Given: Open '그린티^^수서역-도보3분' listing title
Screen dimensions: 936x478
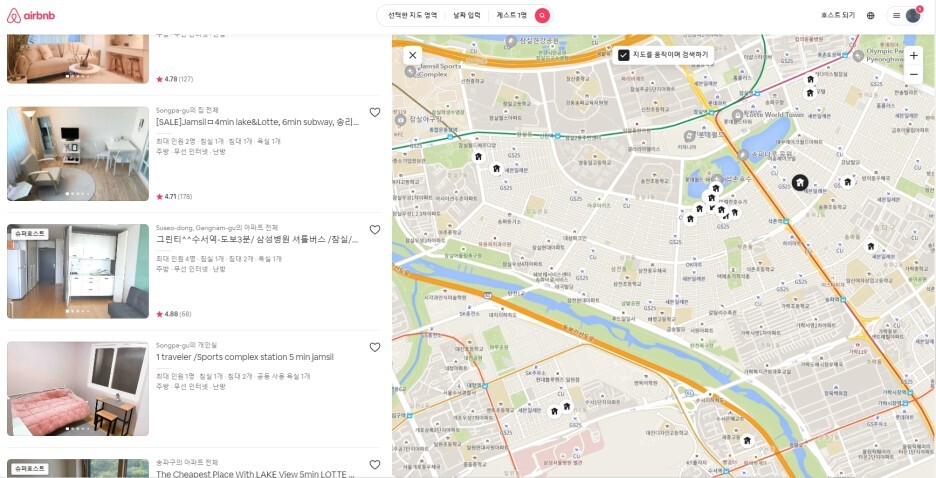Looking at the screenshot, I should click(257, 239).
